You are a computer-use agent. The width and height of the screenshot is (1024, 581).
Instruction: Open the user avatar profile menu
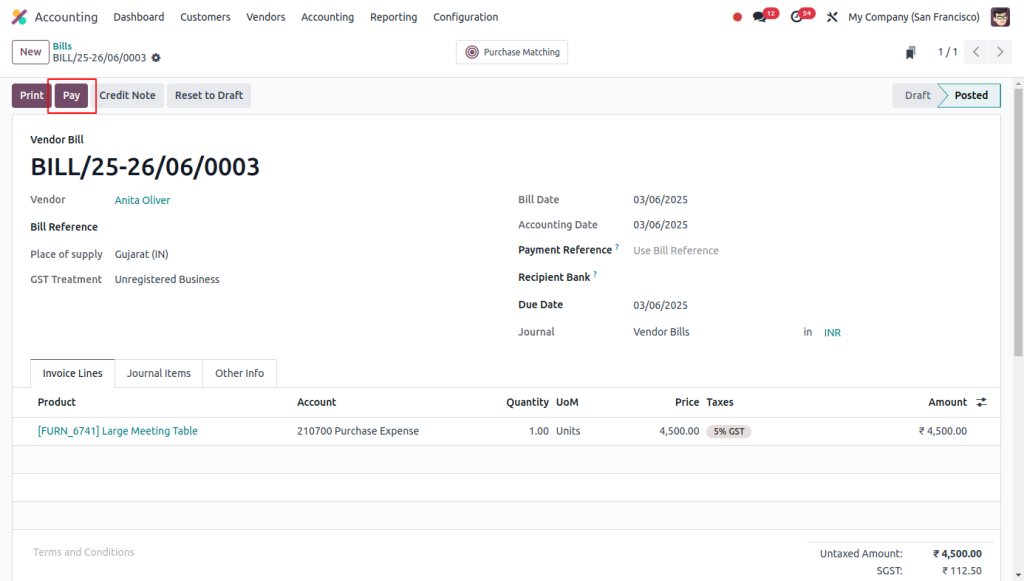pos(999,16)
